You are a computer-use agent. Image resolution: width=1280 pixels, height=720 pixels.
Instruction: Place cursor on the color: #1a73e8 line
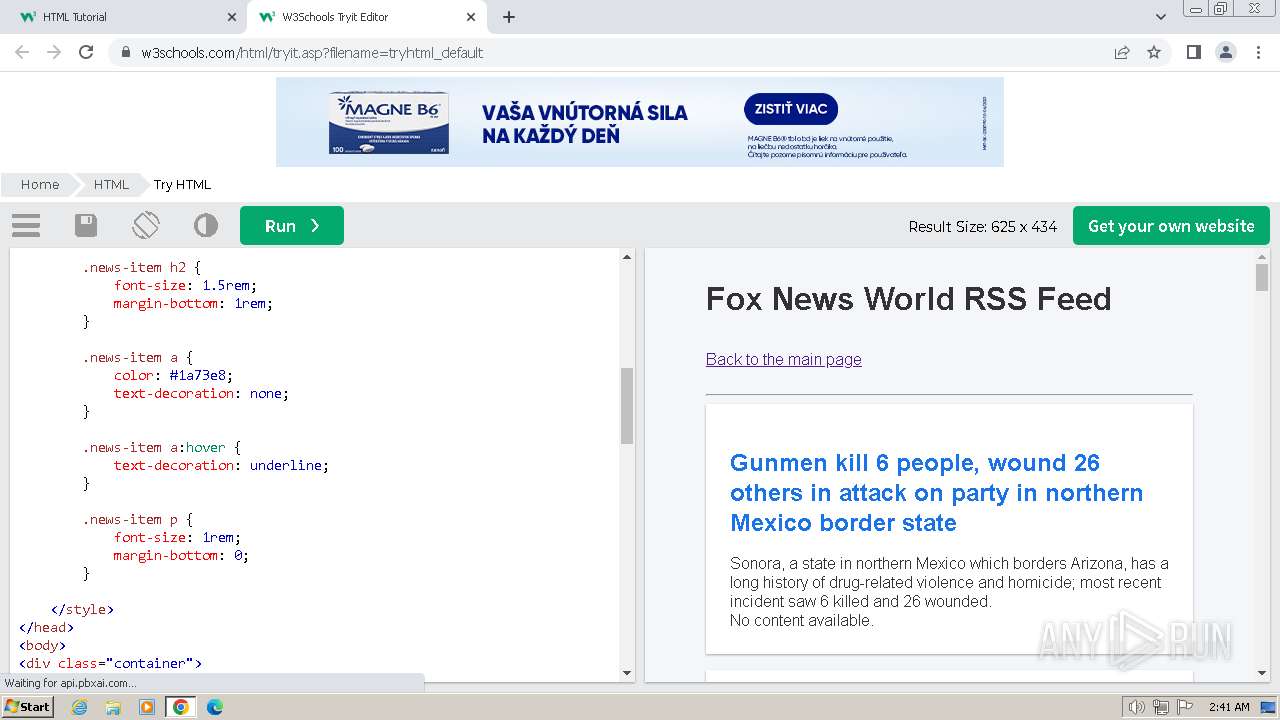coord(173,375)
